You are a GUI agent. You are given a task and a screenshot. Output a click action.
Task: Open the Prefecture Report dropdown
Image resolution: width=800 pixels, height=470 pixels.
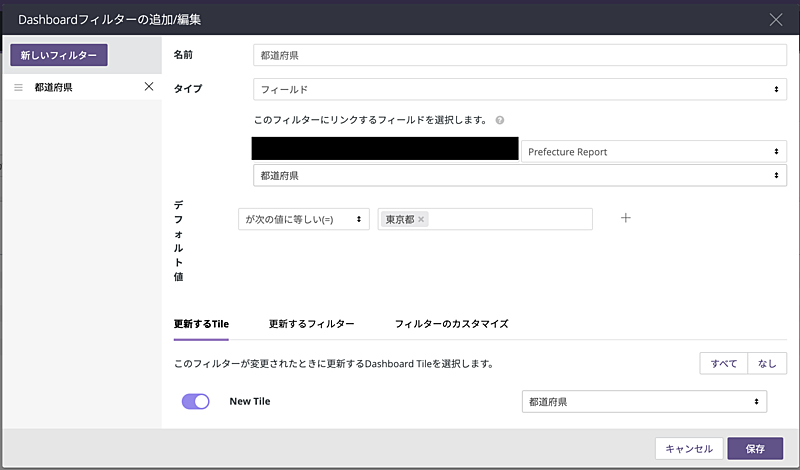[x=654, y=152]
